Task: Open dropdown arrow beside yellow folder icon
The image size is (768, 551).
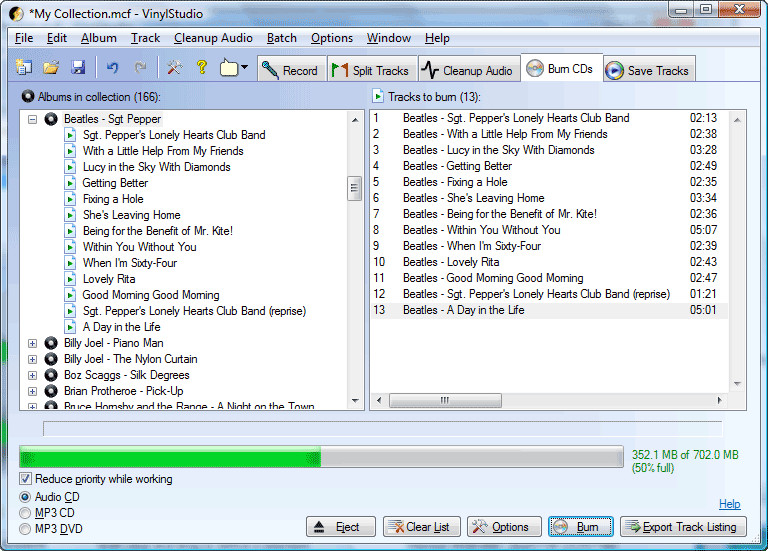Action: point(244,68)
